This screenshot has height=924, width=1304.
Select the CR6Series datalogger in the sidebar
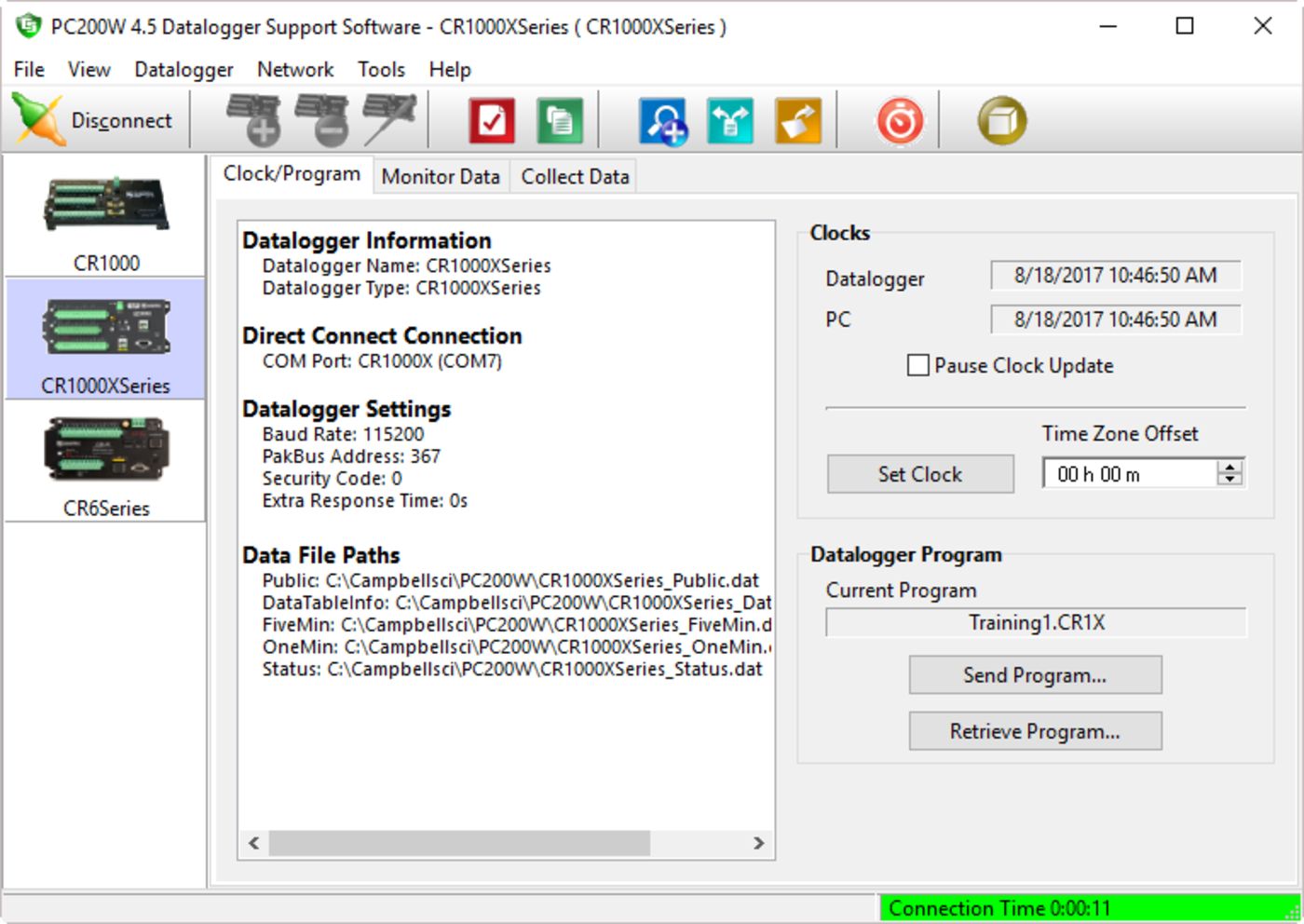[x=105, y=462]
